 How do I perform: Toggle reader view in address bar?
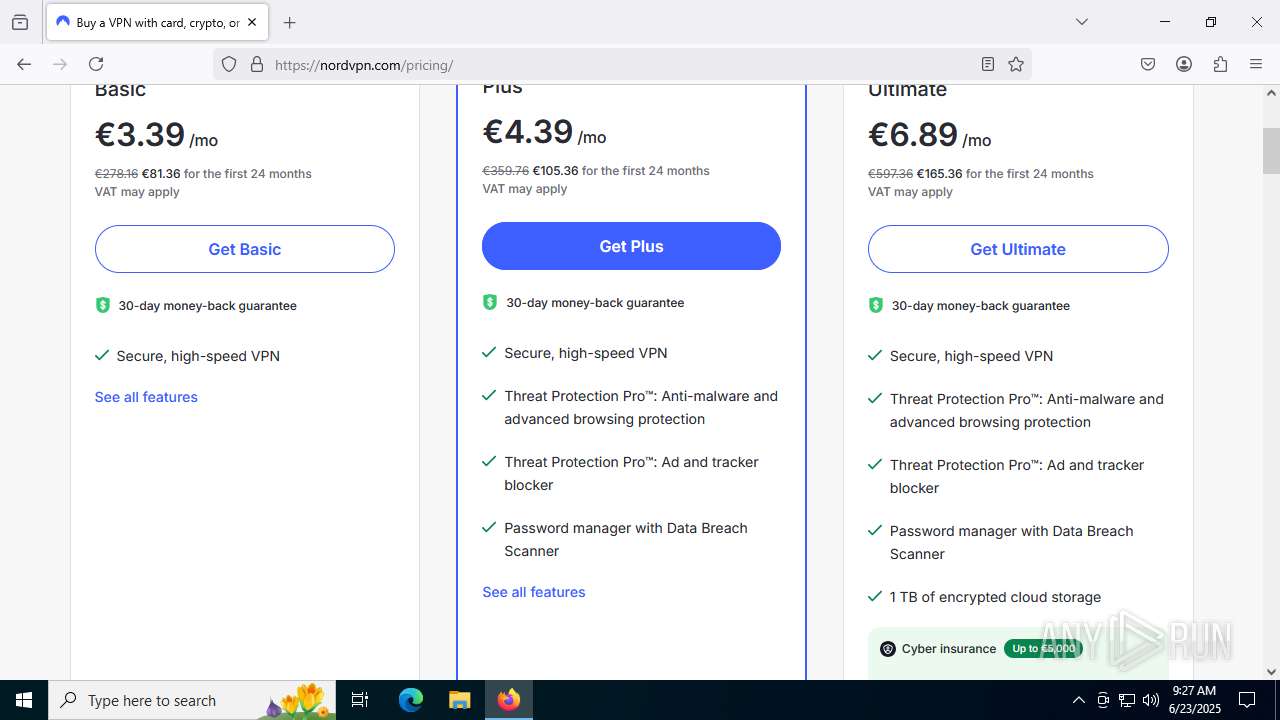987,64
